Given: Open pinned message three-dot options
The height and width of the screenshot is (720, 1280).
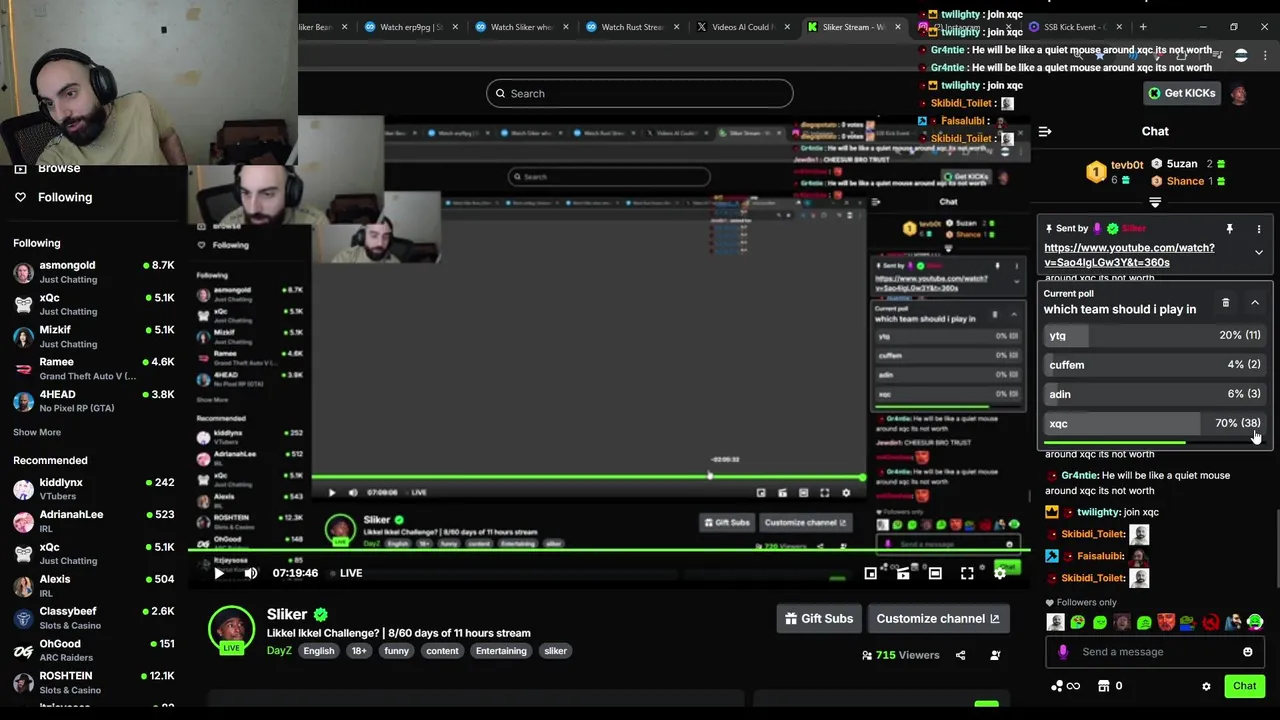Looking at the screenshot, I should coord(1259,229).
